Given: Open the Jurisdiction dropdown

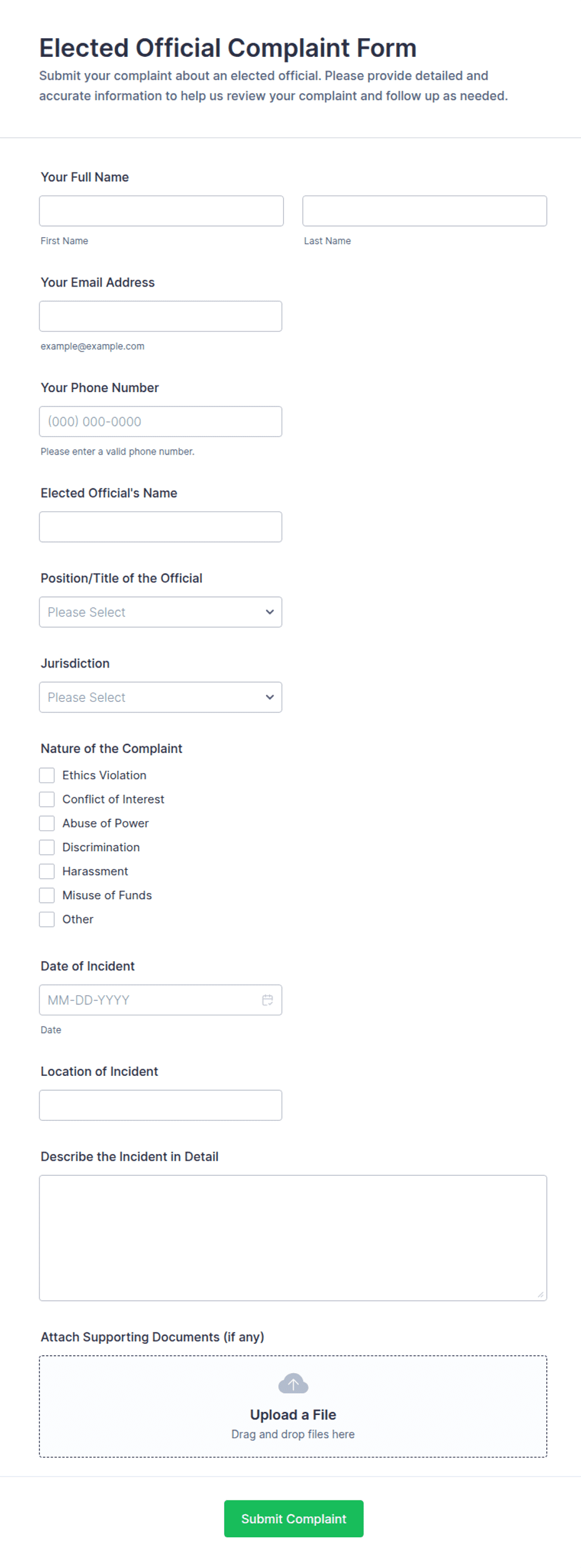Looking at the screenshot, I should [160, 697].
